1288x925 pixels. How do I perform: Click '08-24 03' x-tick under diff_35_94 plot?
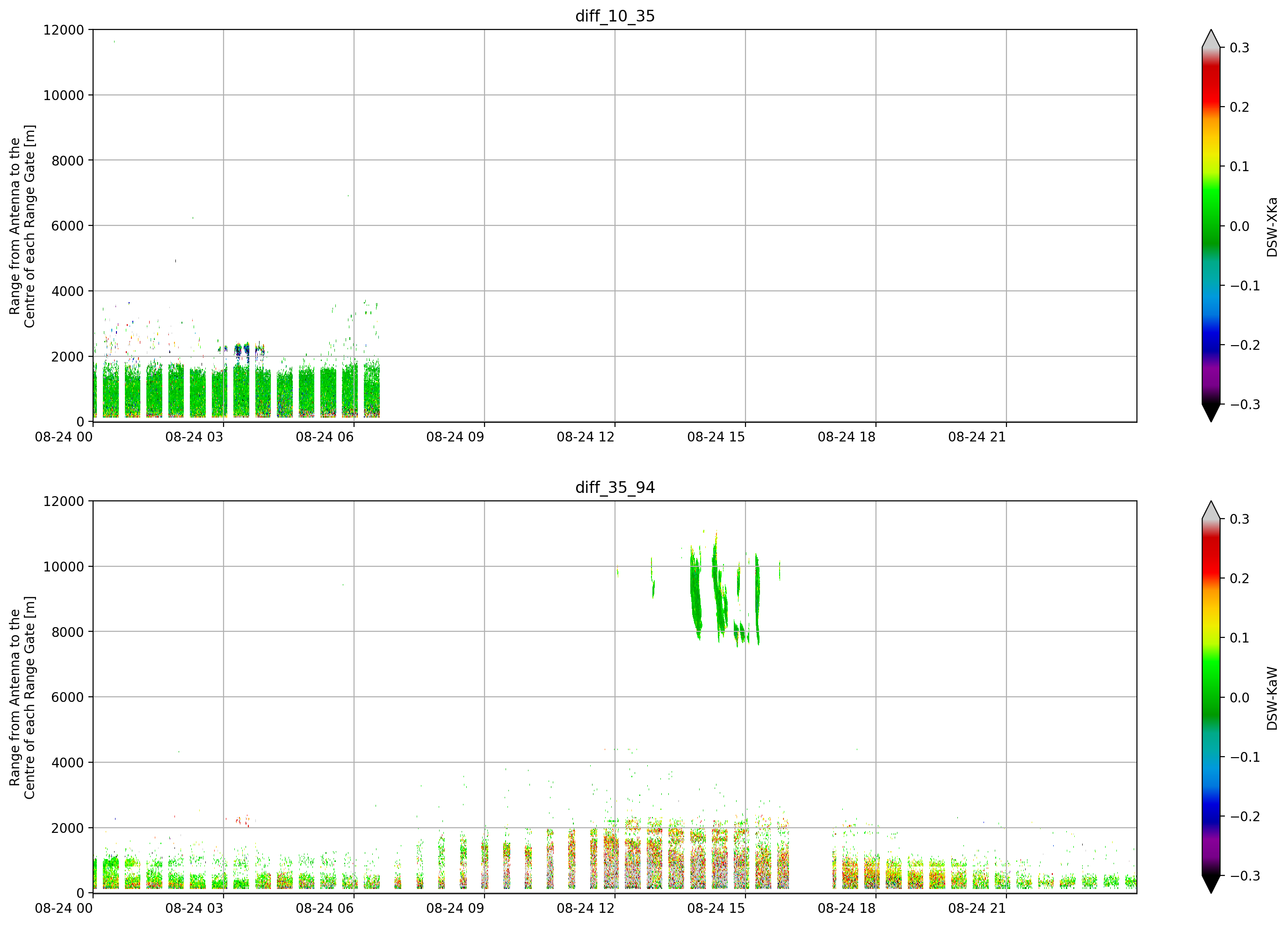(x=194, y=908)
